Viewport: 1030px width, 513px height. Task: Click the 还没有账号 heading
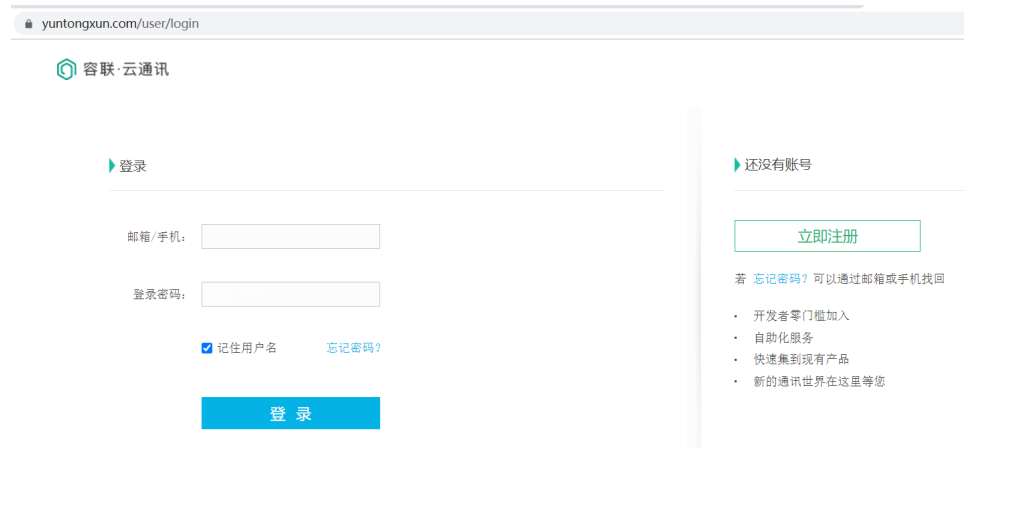click(778, 165)
